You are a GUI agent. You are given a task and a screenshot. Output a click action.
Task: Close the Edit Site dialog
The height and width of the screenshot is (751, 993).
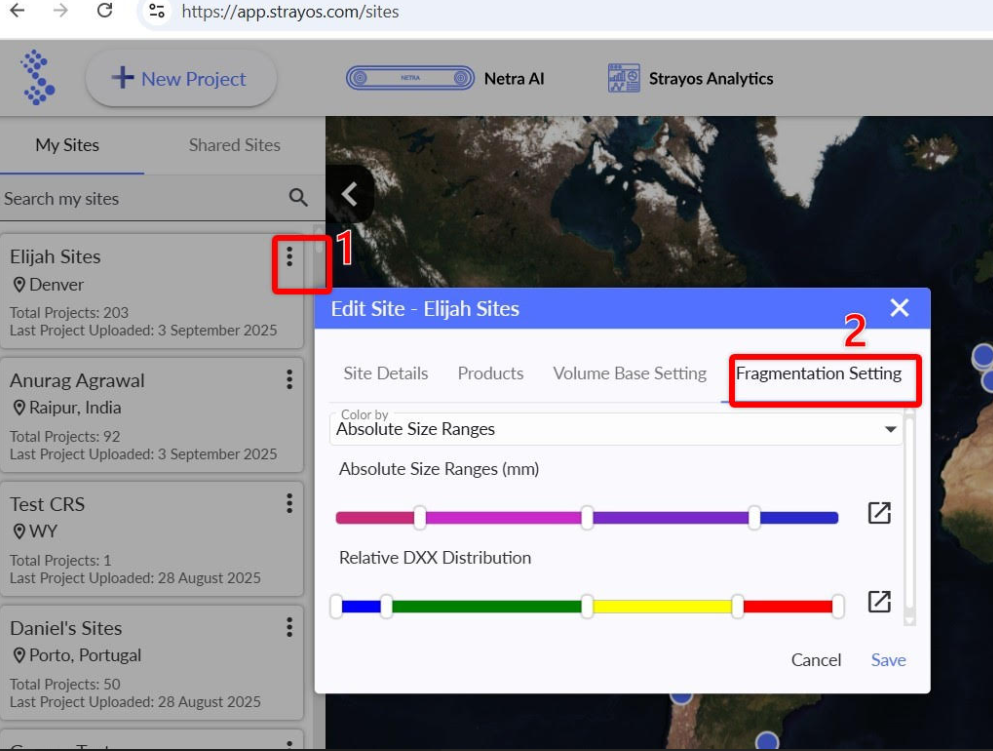click(x=899, y=308)
